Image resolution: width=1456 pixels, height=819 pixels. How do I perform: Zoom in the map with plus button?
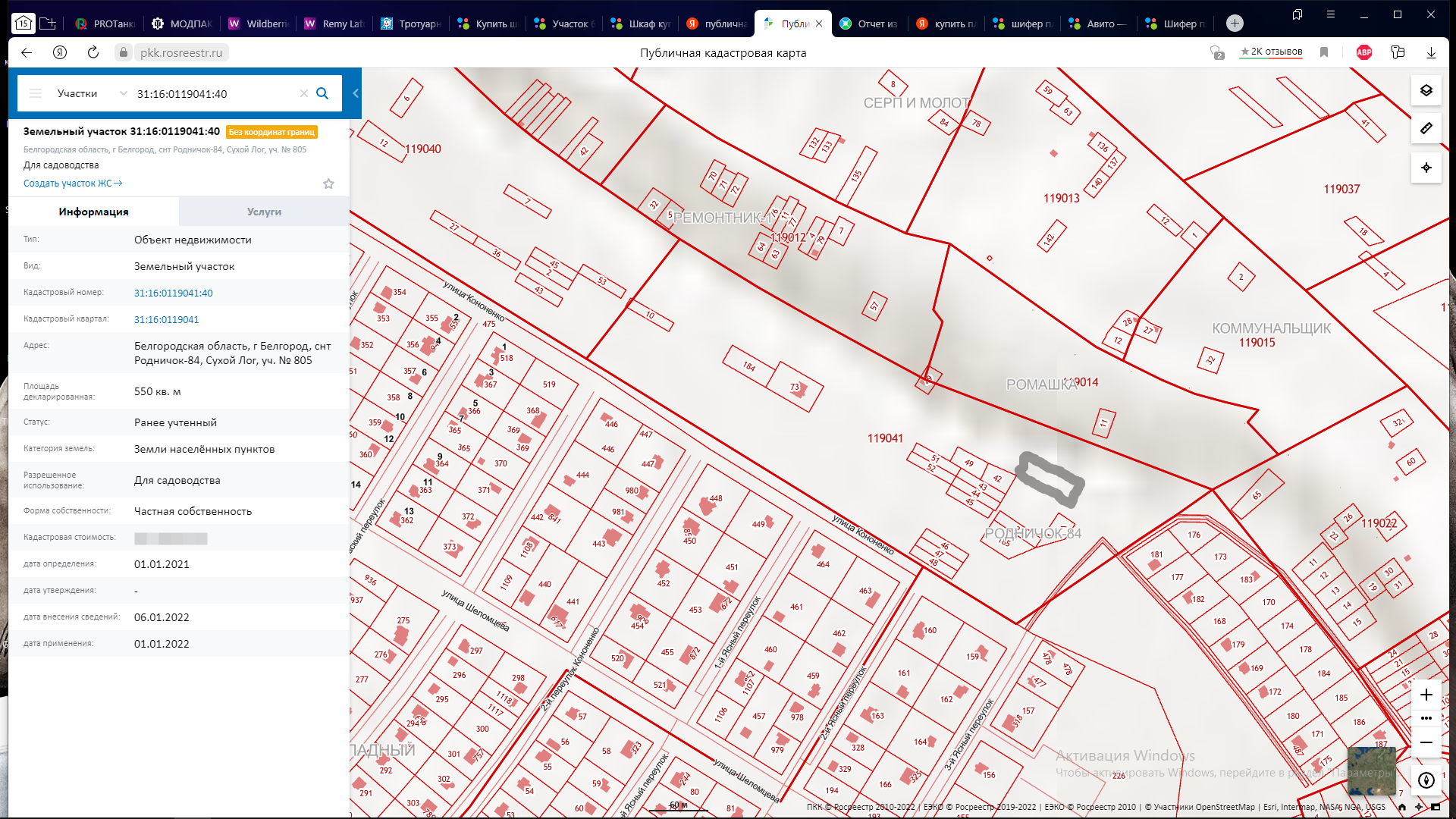click(x=1426, y=695)
